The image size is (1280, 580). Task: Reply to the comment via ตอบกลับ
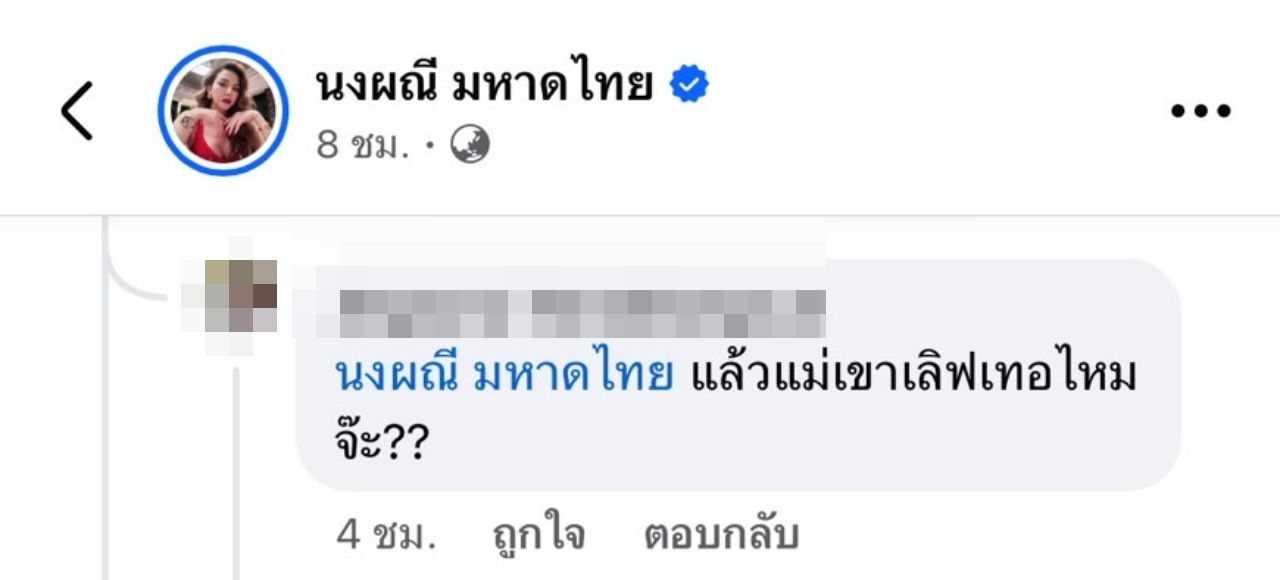point(721,536)
